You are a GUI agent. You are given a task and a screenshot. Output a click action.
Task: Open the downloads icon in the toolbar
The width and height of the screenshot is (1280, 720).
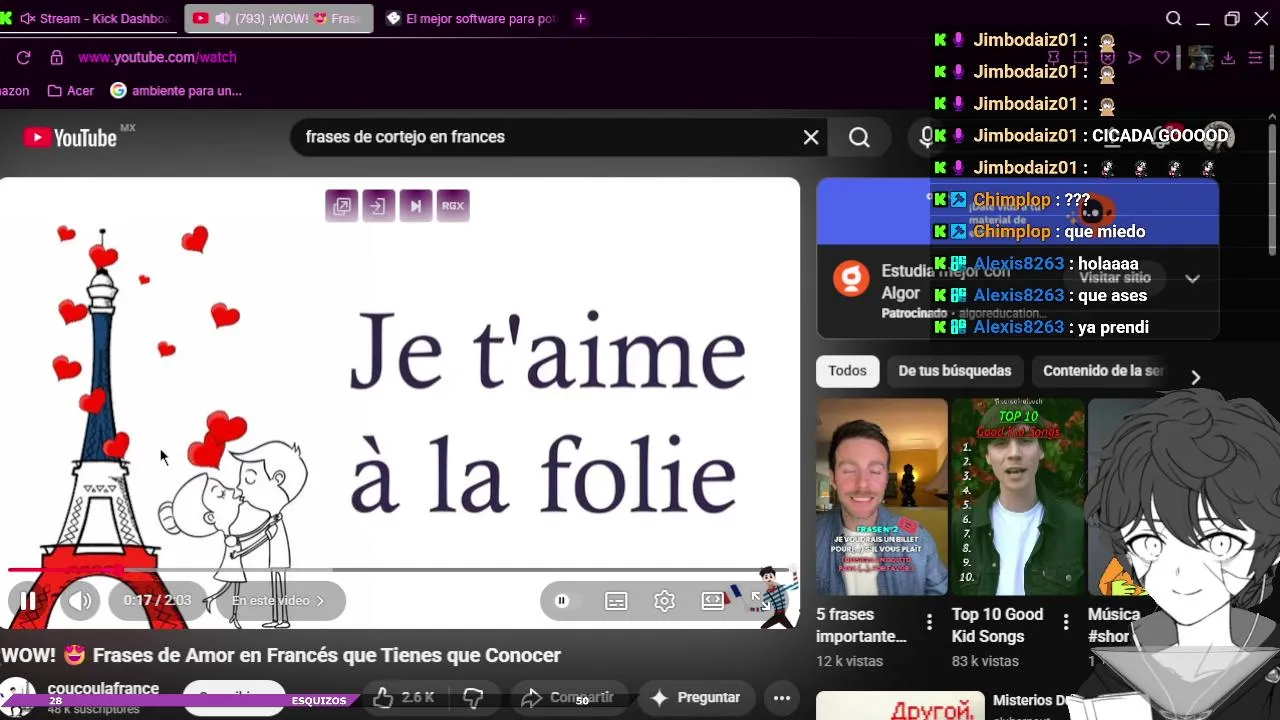(x=1228, y=58)
